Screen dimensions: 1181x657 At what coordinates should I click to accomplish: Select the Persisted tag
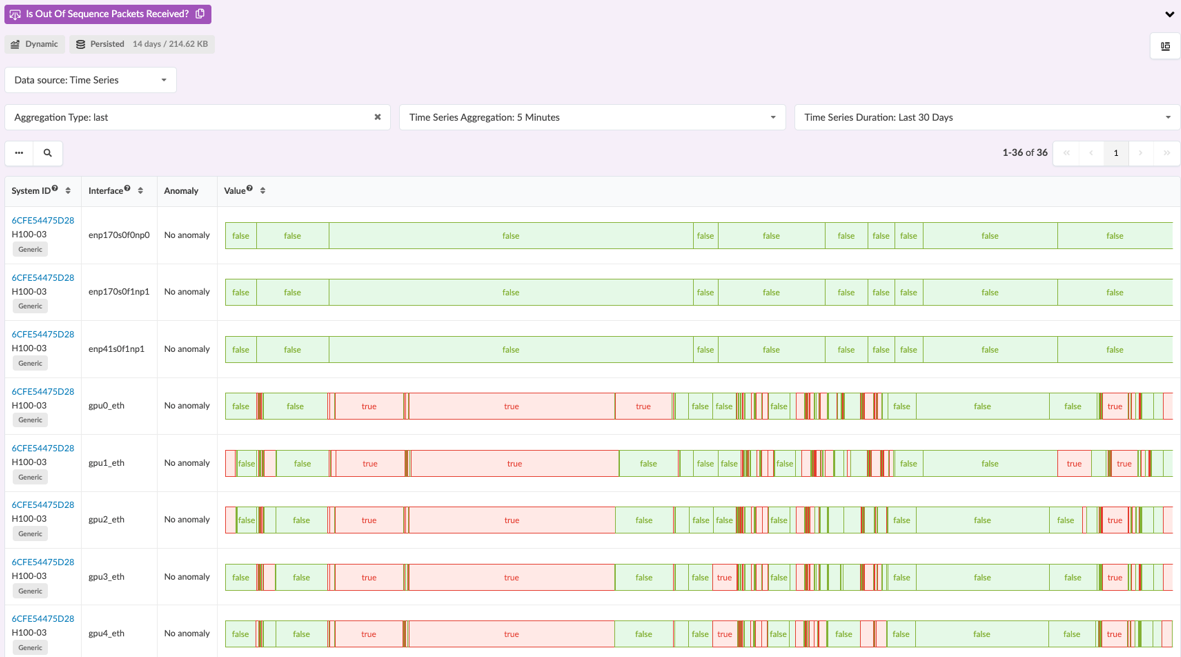point(142,44)
